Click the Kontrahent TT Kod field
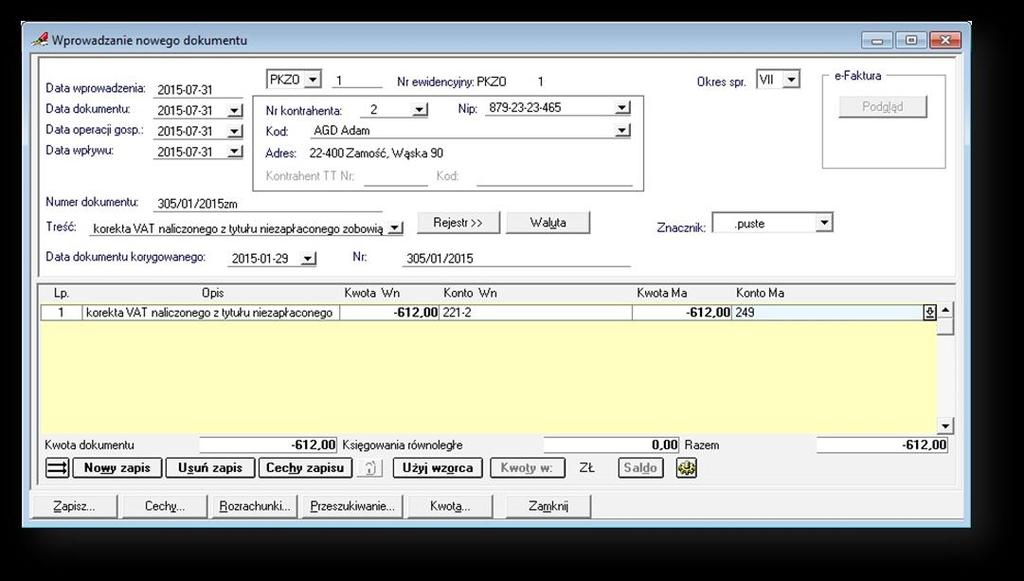This screenshot has width=1024, height=581. pos(554,176)
